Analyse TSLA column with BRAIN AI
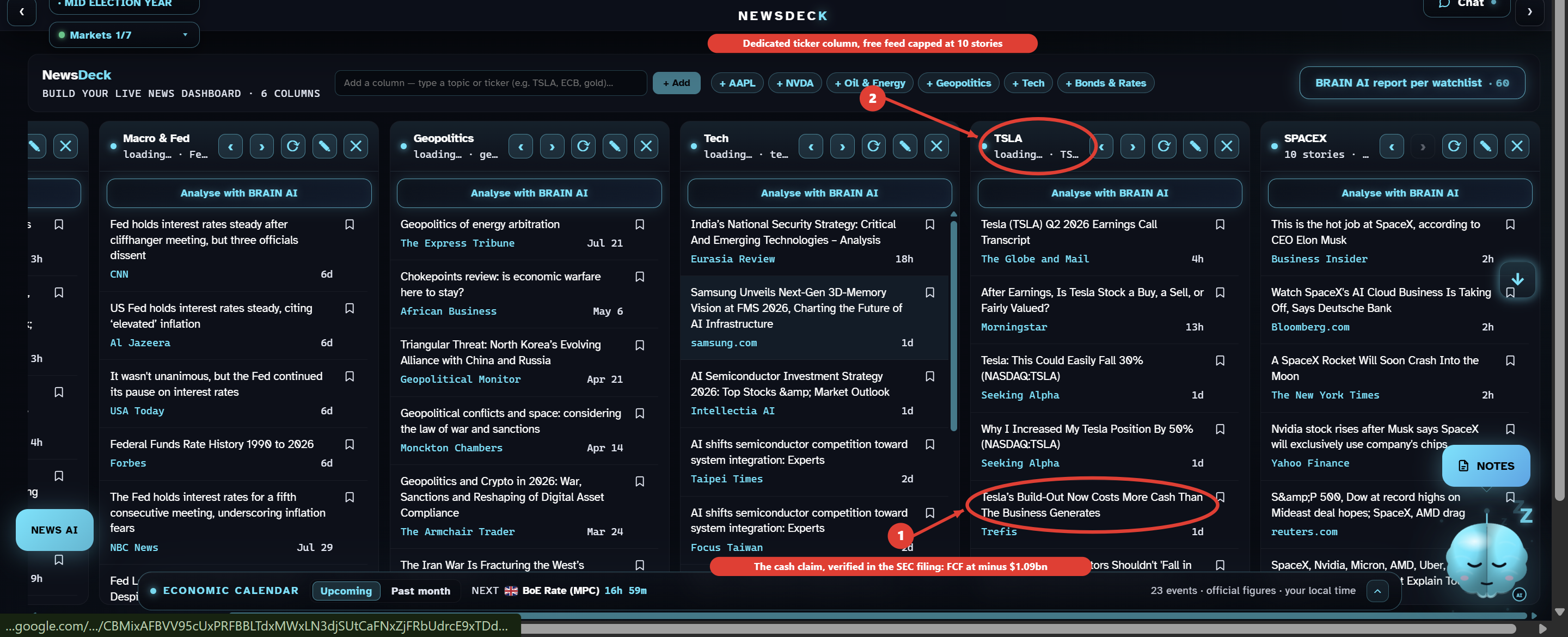This screenshot has height=637, width=1568. (1110, 193)
